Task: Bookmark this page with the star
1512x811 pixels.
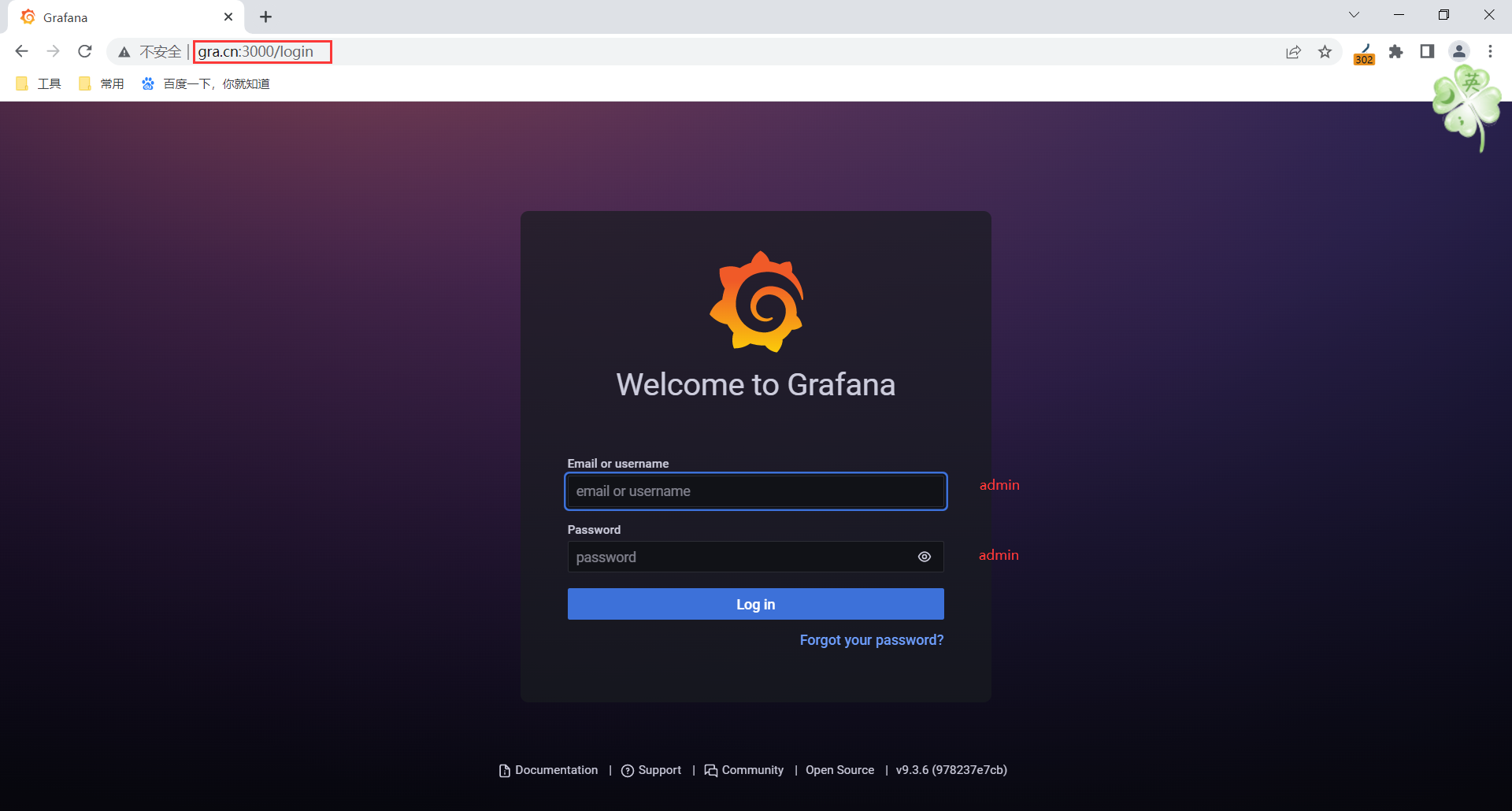Action: coord(1325,52)
